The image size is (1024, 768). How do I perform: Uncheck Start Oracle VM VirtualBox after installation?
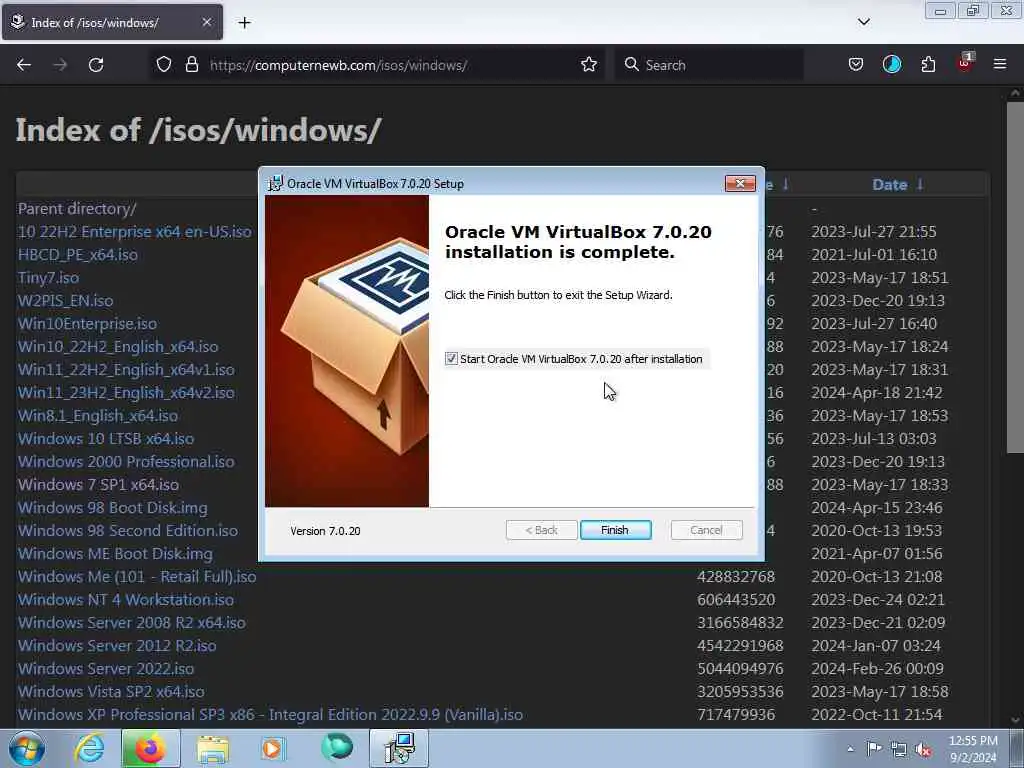[x=451, y=359]
